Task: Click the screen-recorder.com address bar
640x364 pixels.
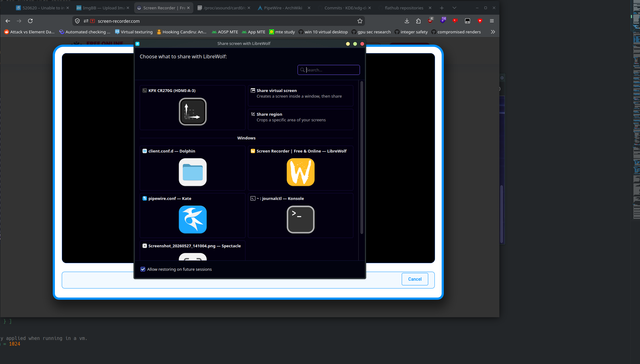Action: pos(218,21)
